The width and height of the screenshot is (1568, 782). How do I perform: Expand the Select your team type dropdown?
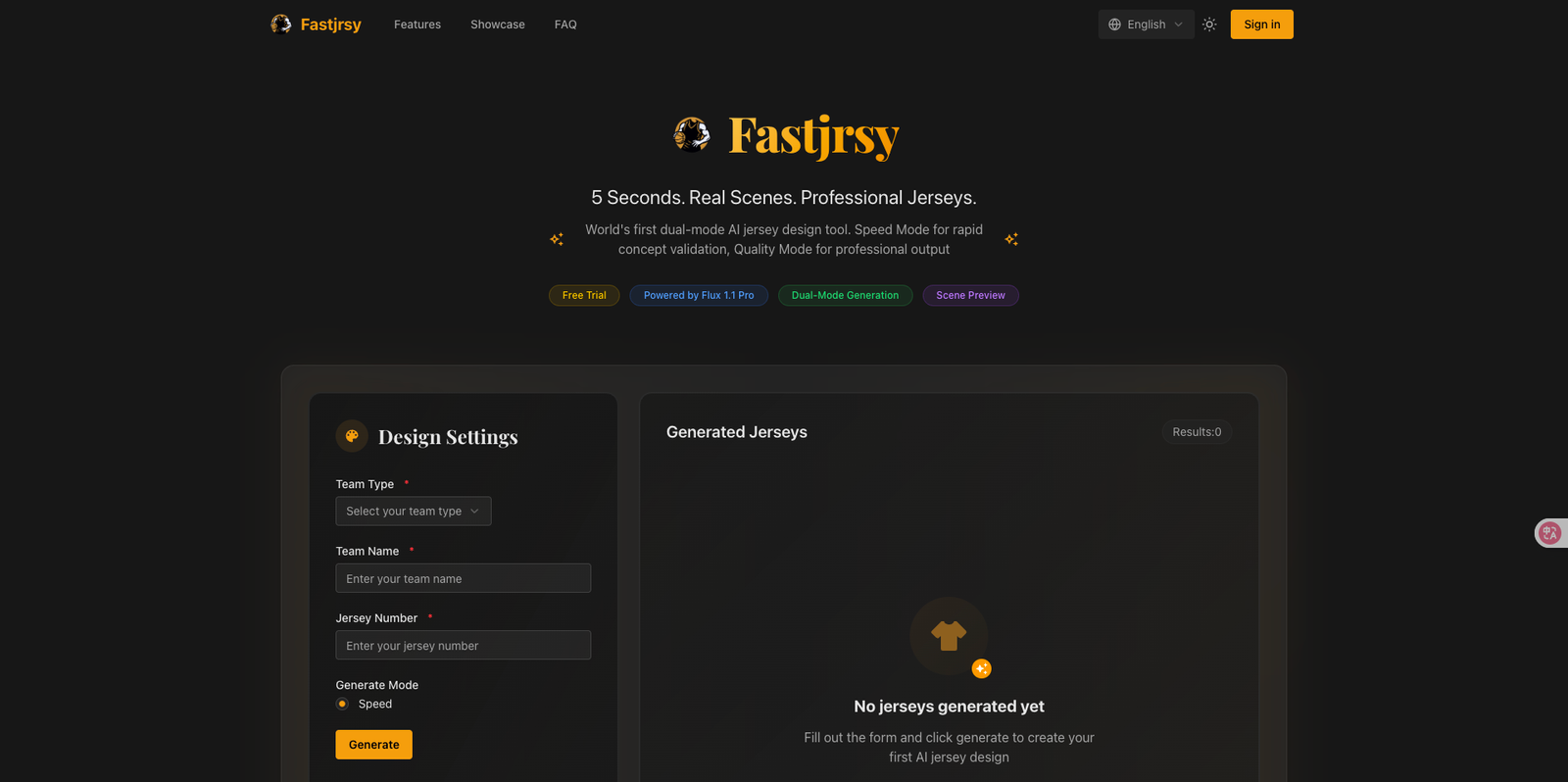coord(414,511)
